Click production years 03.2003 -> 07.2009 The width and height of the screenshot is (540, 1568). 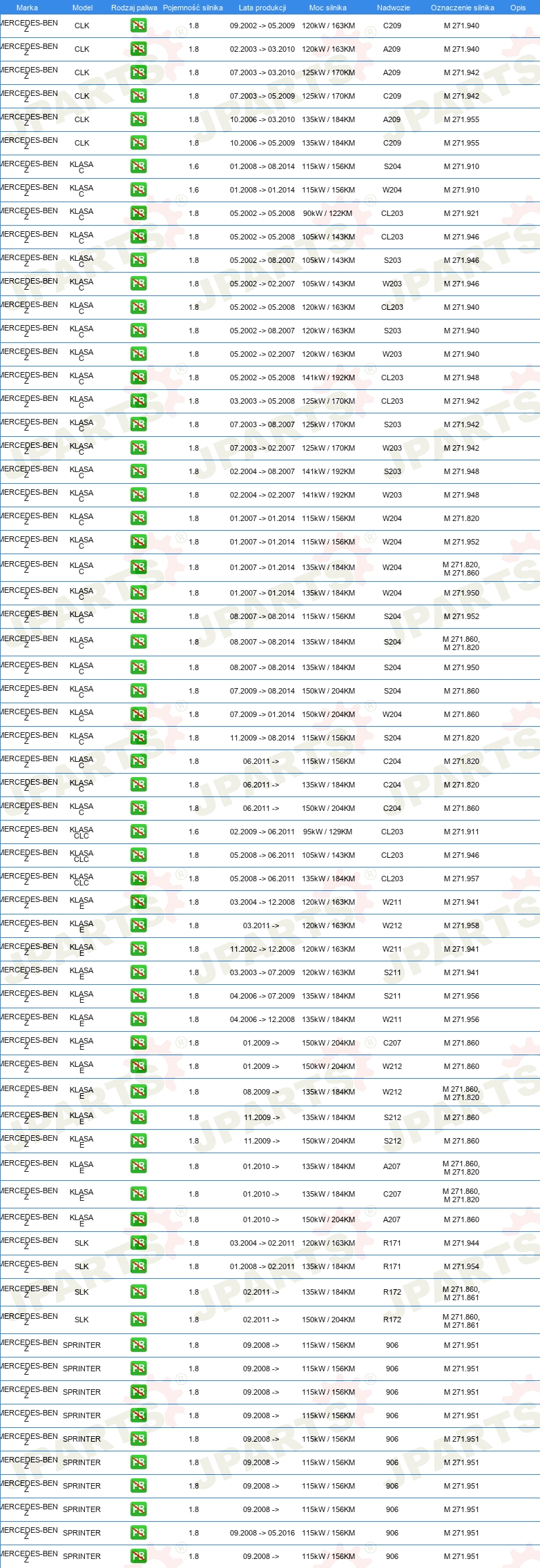pyautogui.click(x=262, y=972)
